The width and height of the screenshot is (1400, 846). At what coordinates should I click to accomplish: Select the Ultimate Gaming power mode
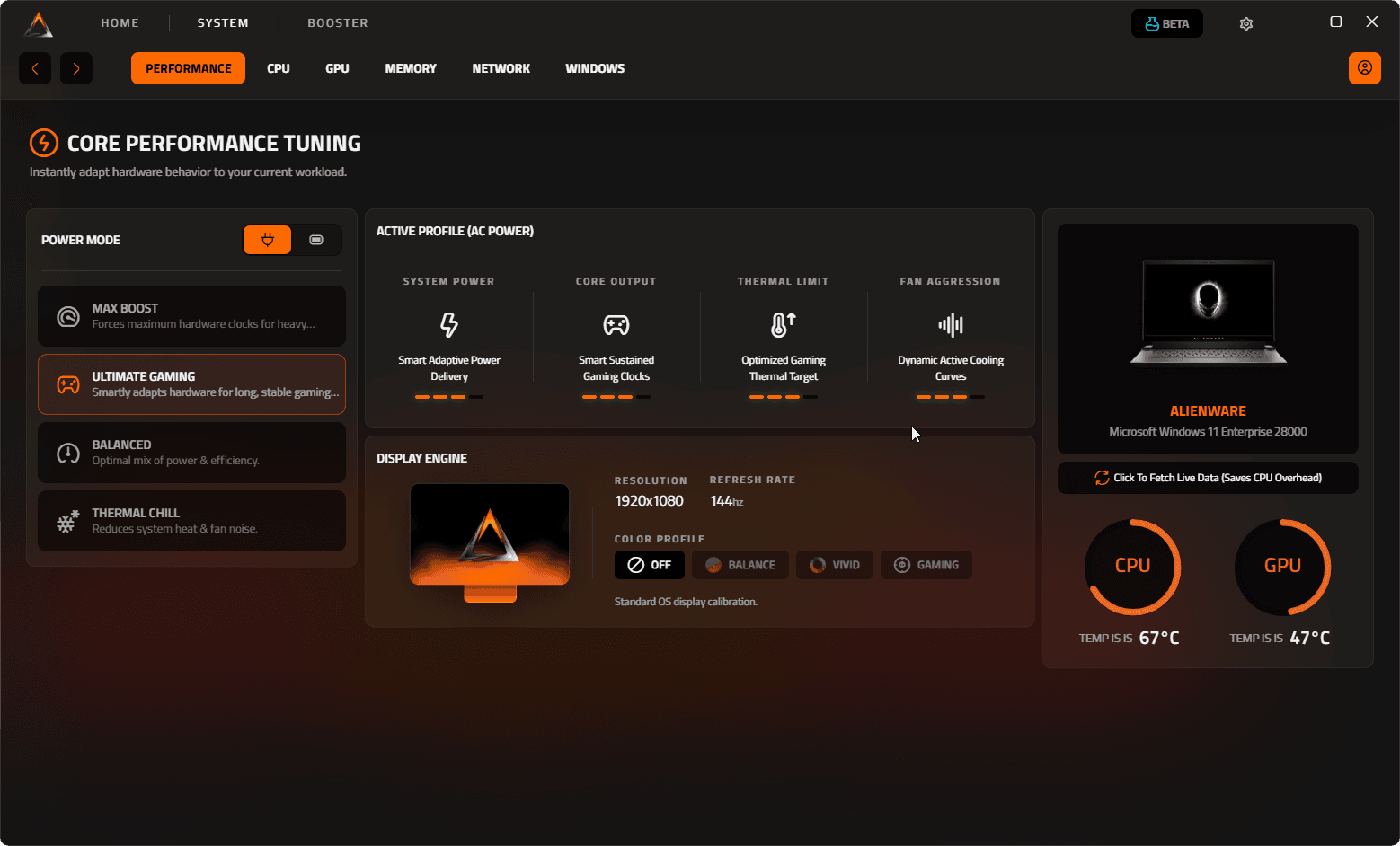pos(191,384)
